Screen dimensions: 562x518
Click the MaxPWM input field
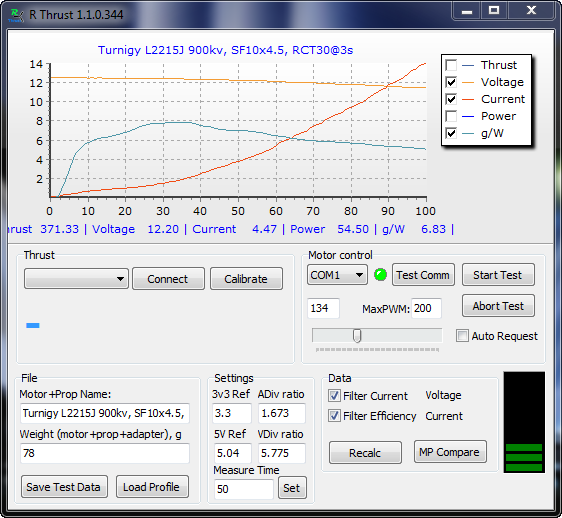click(x=426, y=308)
